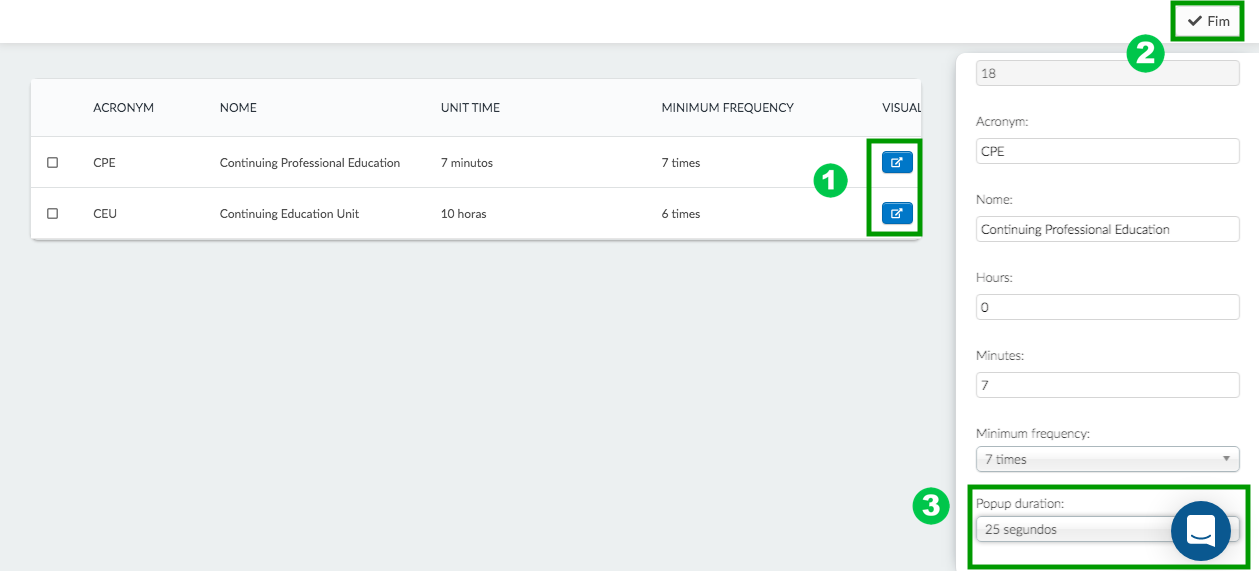The image size is (1259, 571).
Task: Click the Hours input field
Action: (1107, 307)
